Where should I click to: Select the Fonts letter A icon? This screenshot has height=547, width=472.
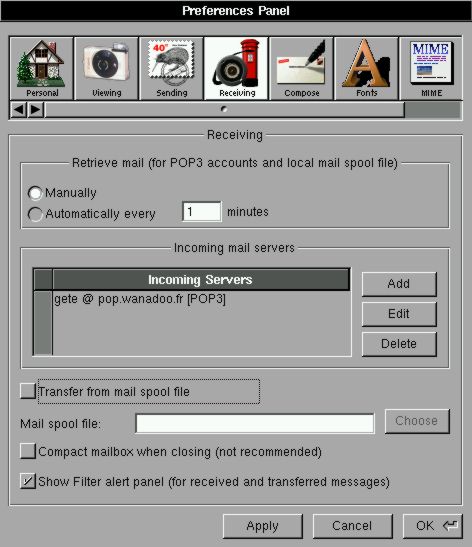point(366,68)
